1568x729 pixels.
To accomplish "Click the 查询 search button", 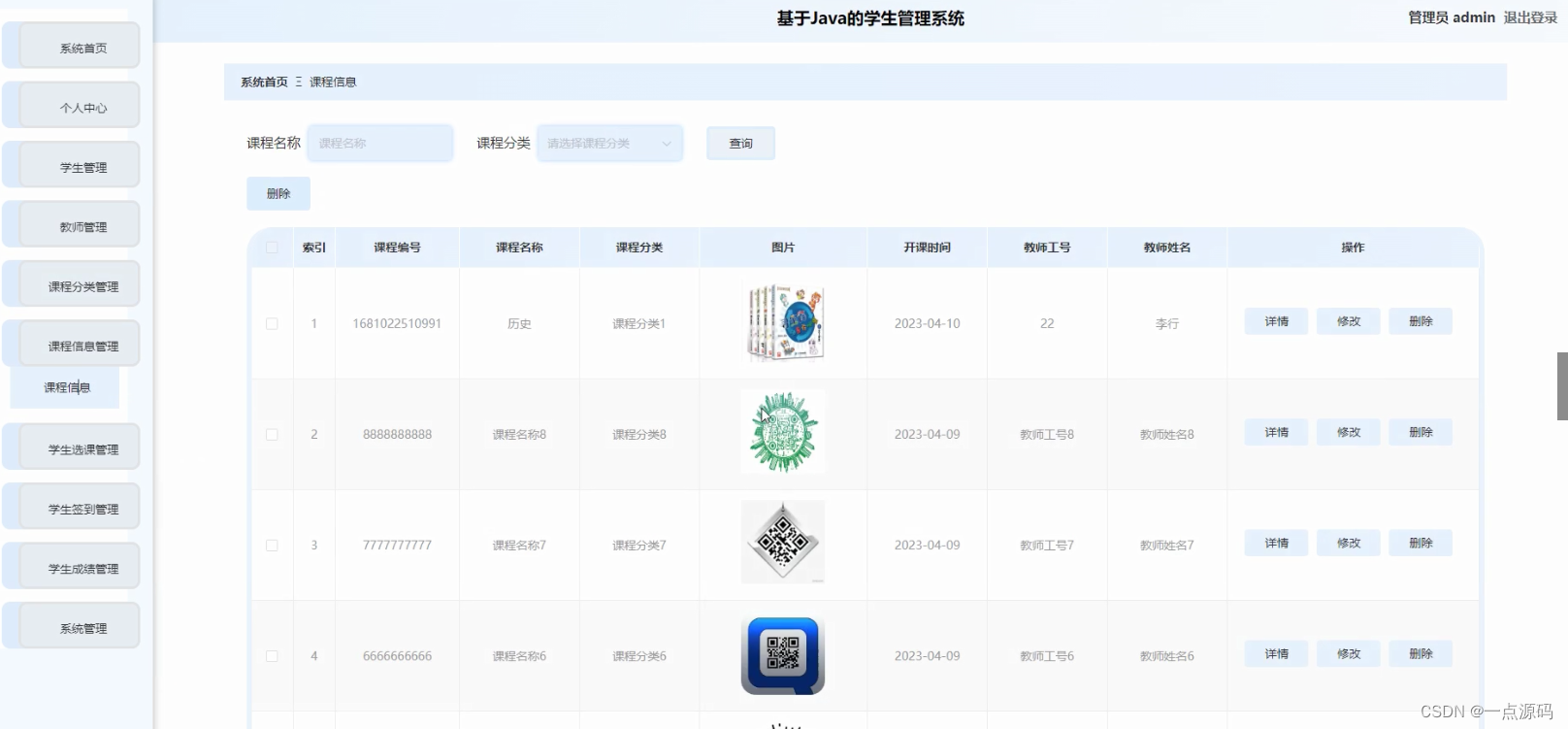I will tap(740, 143).
